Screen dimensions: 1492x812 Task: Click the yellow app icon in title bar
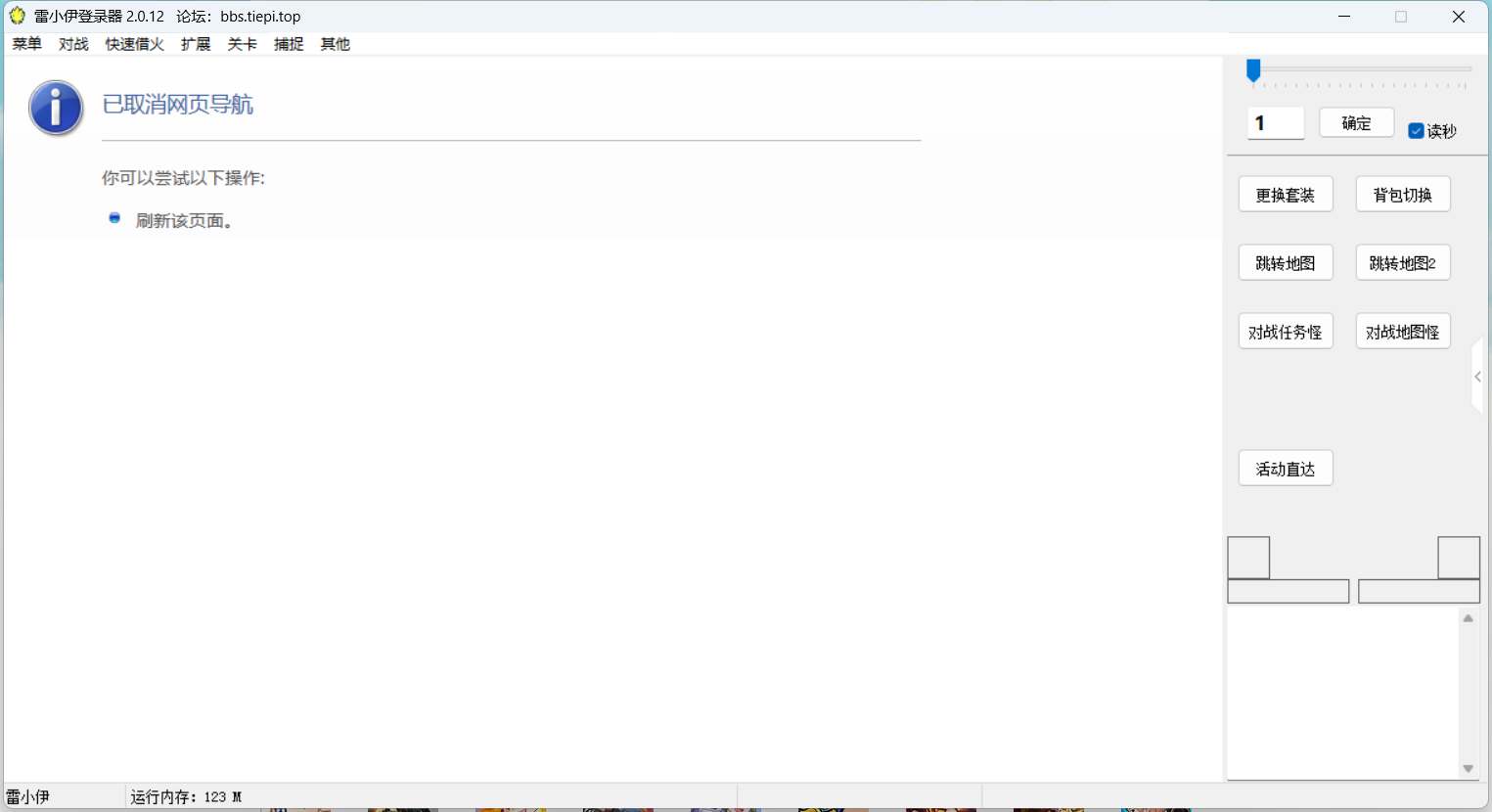pyautogui.click(x=17, y=16)
